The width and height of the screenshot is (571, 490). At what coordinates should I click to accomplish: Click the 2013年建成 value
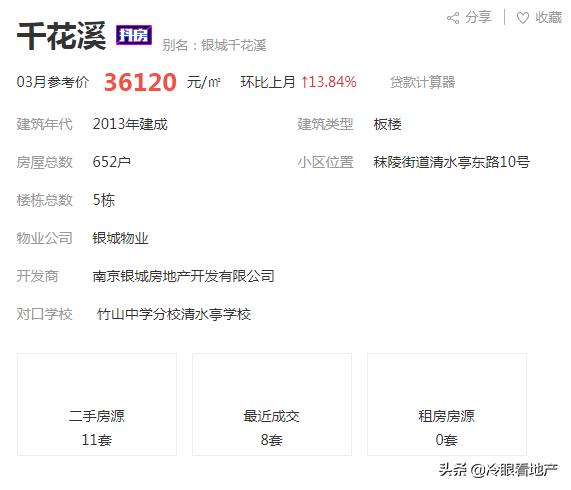tap(130, 124)
